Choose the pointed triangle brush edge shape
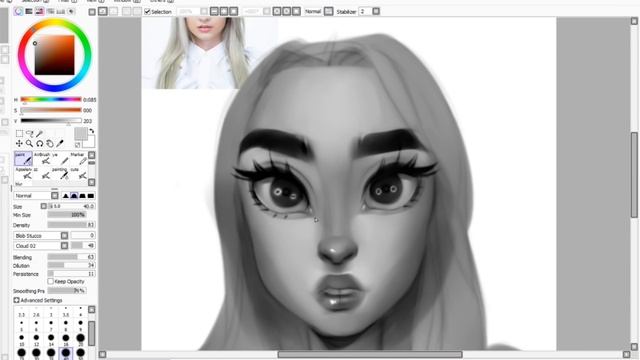 66,196
